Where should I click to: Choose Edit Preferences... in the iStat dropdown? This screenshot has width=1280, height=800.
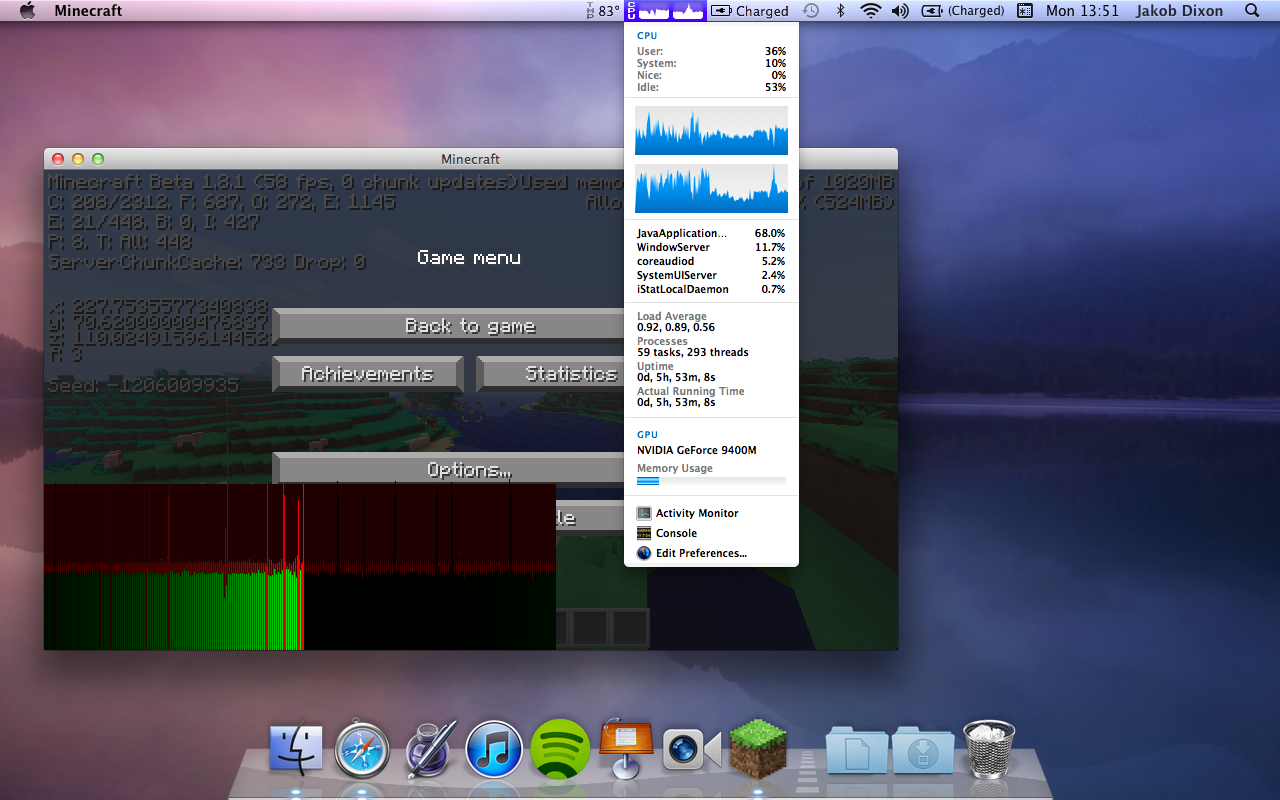point(710,553)
